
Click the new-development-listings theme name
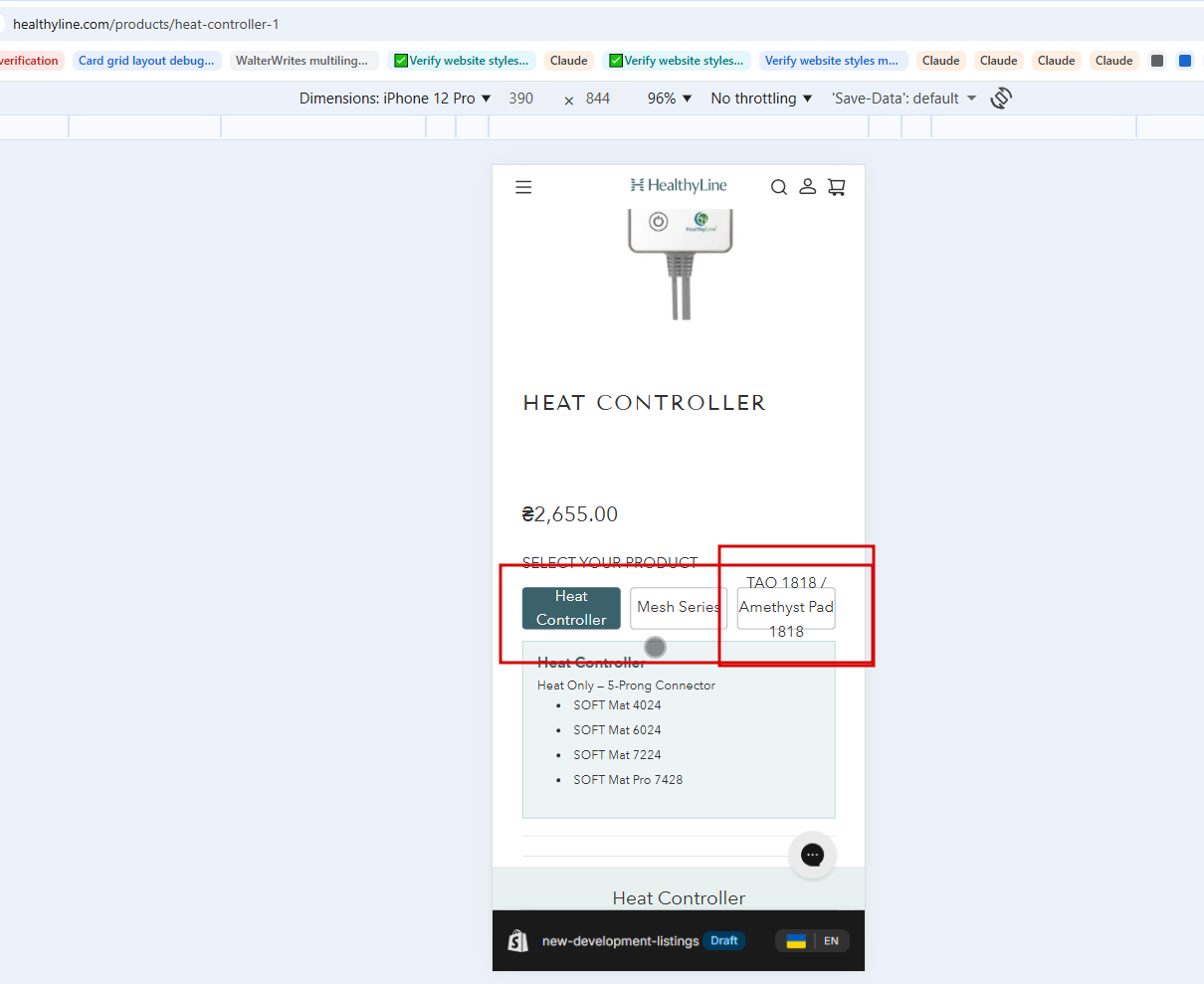(620, 941)
